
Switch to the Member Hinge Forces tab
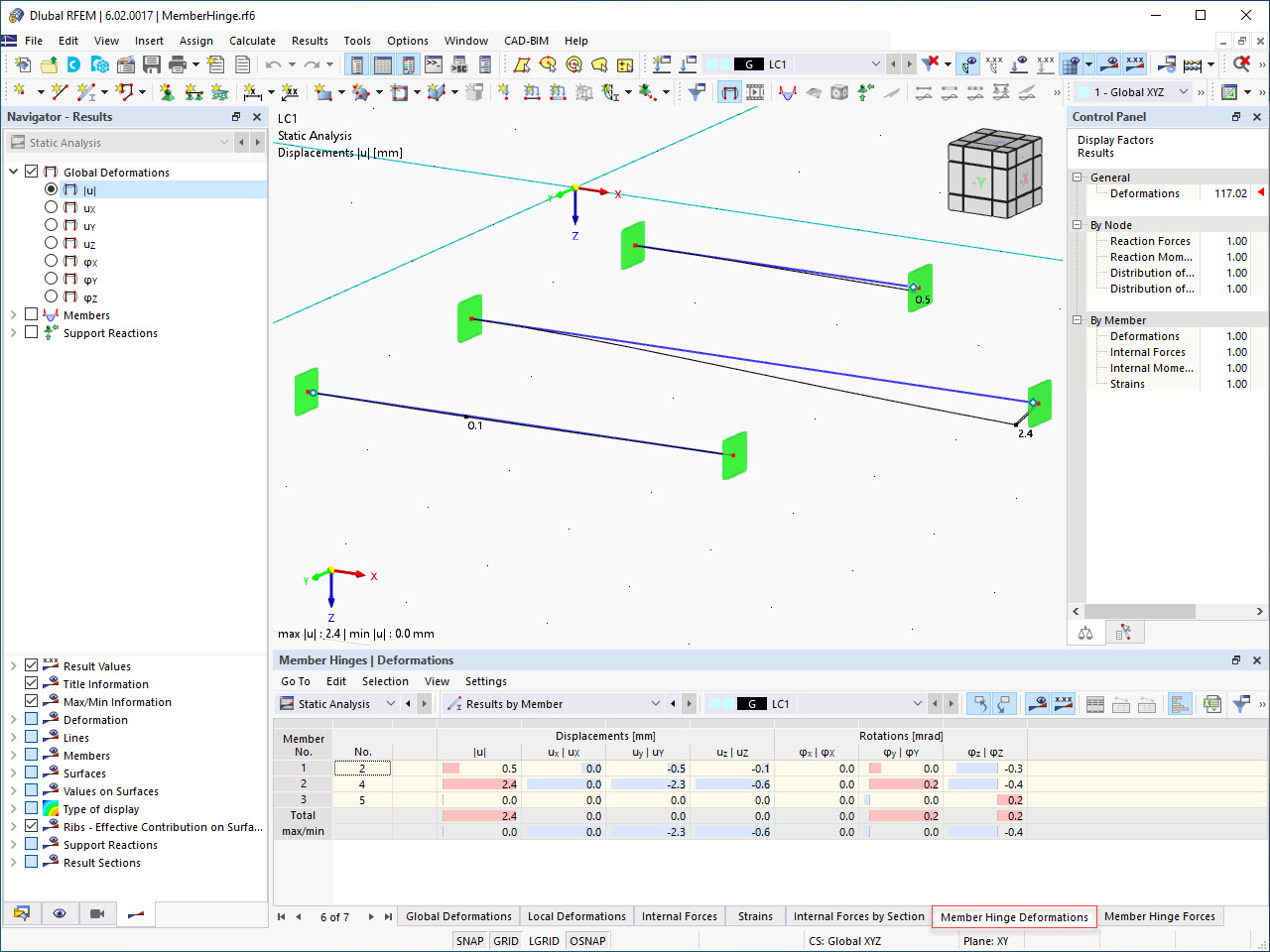point(1159,915)
